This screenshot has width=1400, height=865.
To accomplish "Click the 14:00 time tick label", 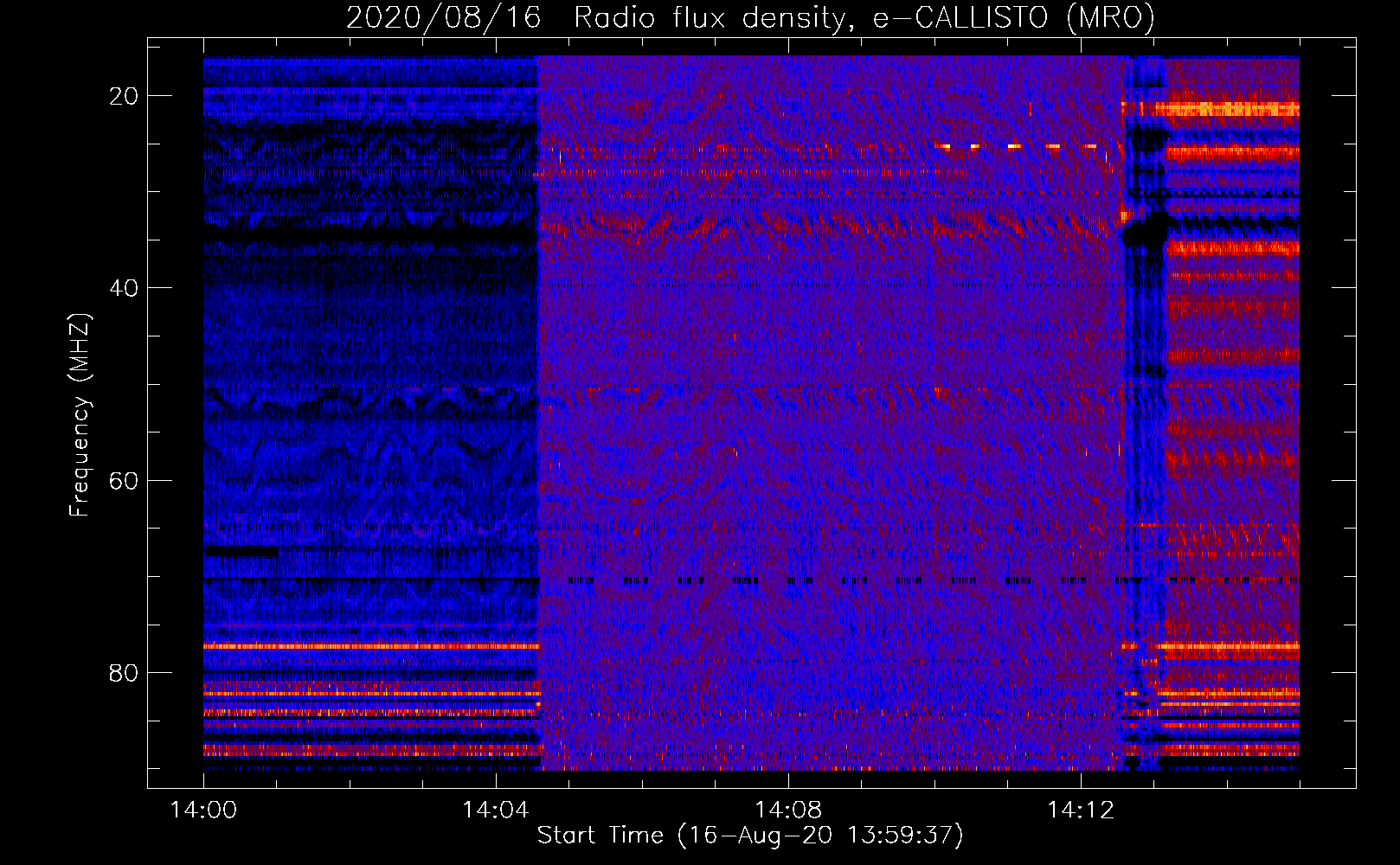I will pos(203,811).
